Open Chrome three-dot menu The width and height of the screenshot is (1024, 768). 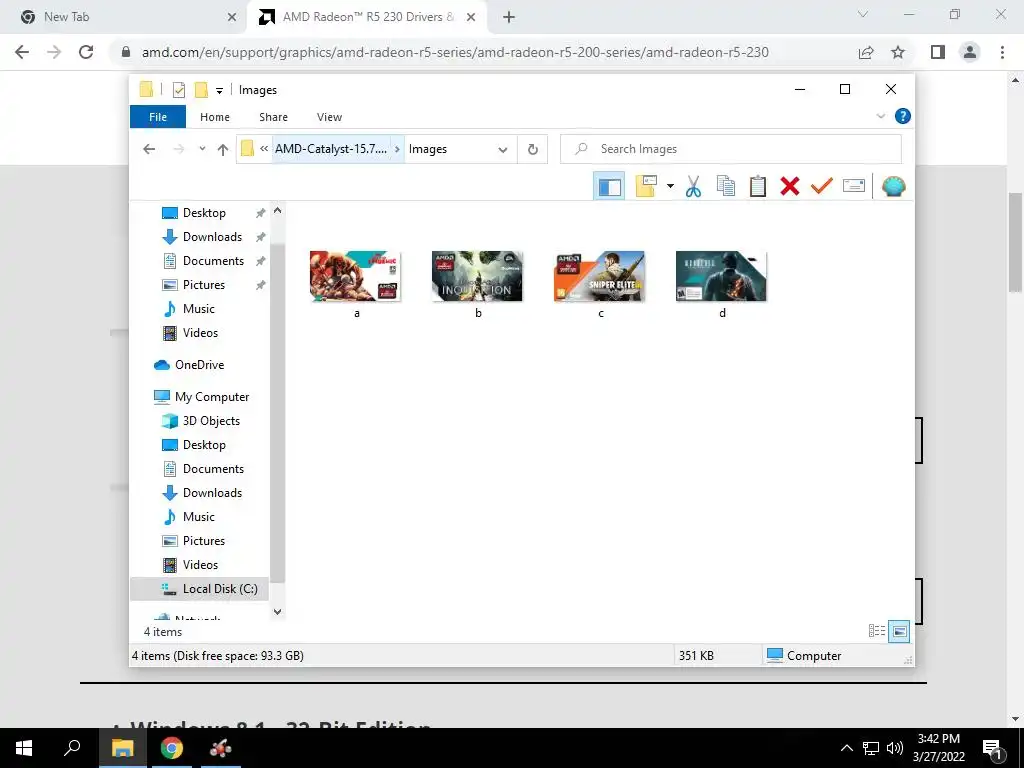[x=1002, y=52]
